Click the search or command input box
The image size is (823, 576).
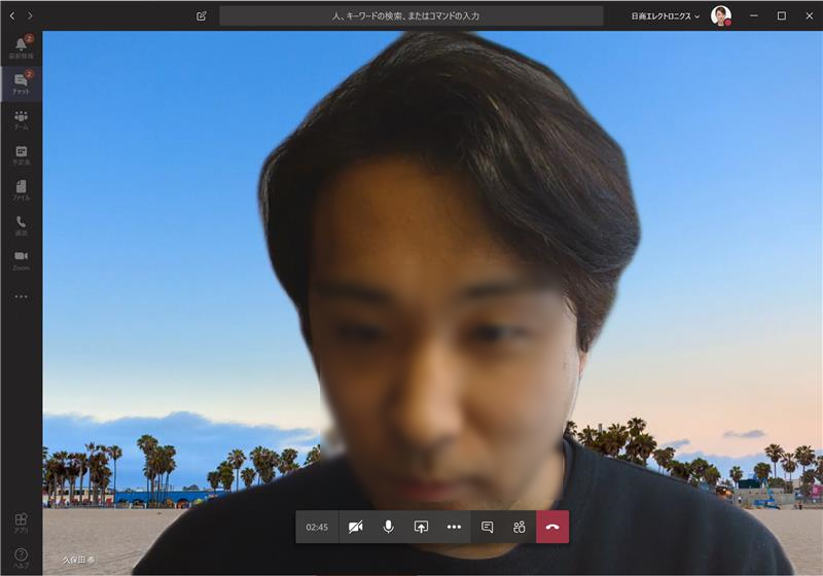(411, 16)
